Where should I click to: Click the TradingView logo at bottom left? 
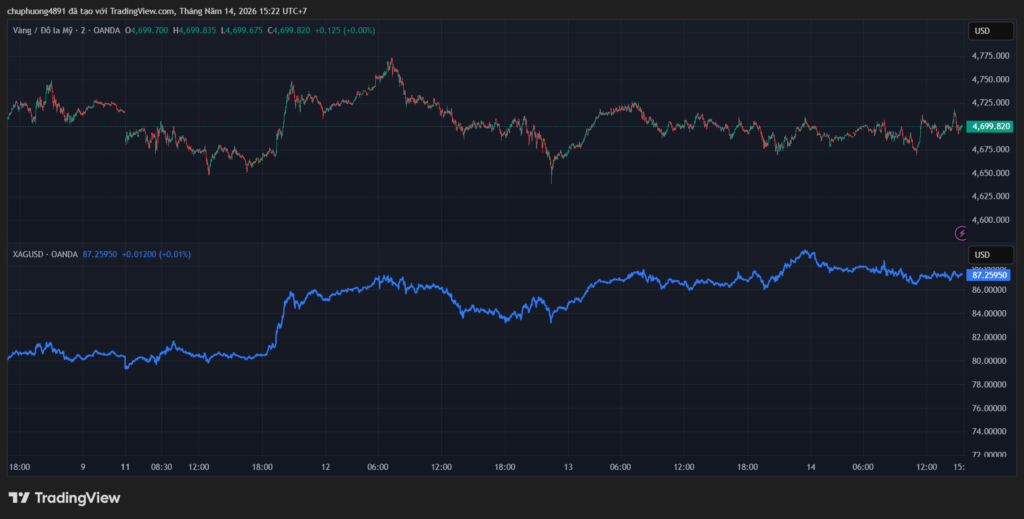pyautogui.click(x=64, y=498)
